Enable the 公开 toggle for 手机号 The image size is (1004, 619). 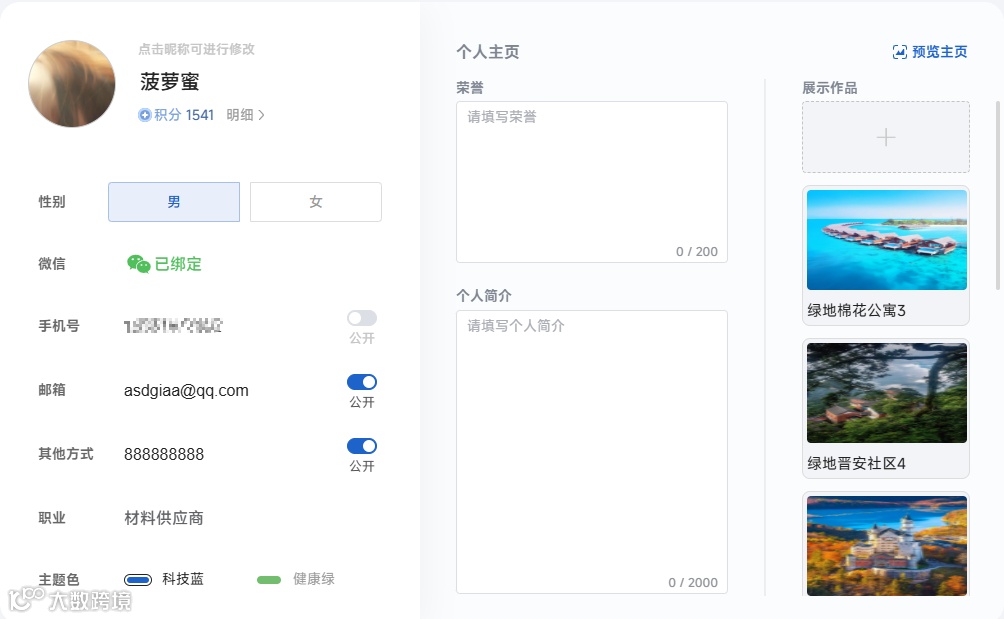coord(361,318)
